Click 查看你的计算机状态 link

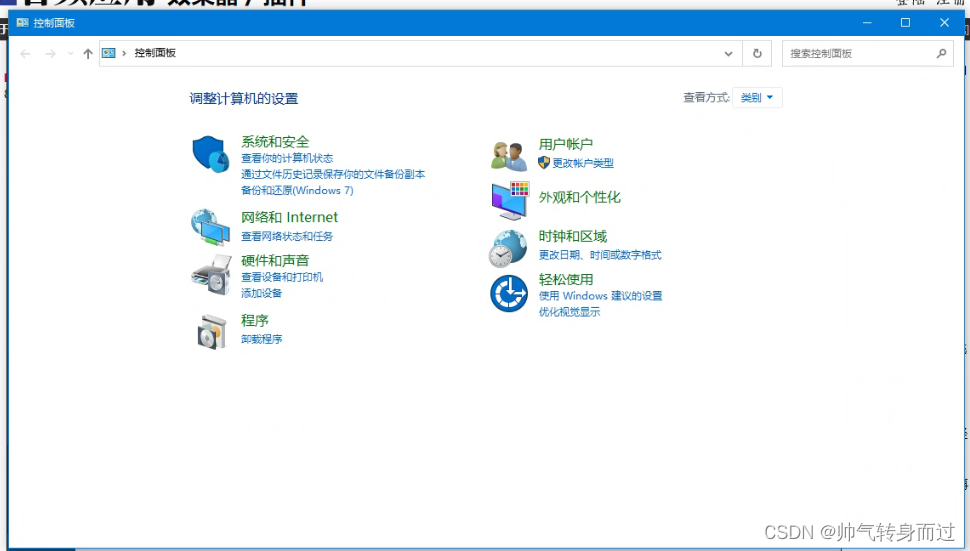point(287,158)
